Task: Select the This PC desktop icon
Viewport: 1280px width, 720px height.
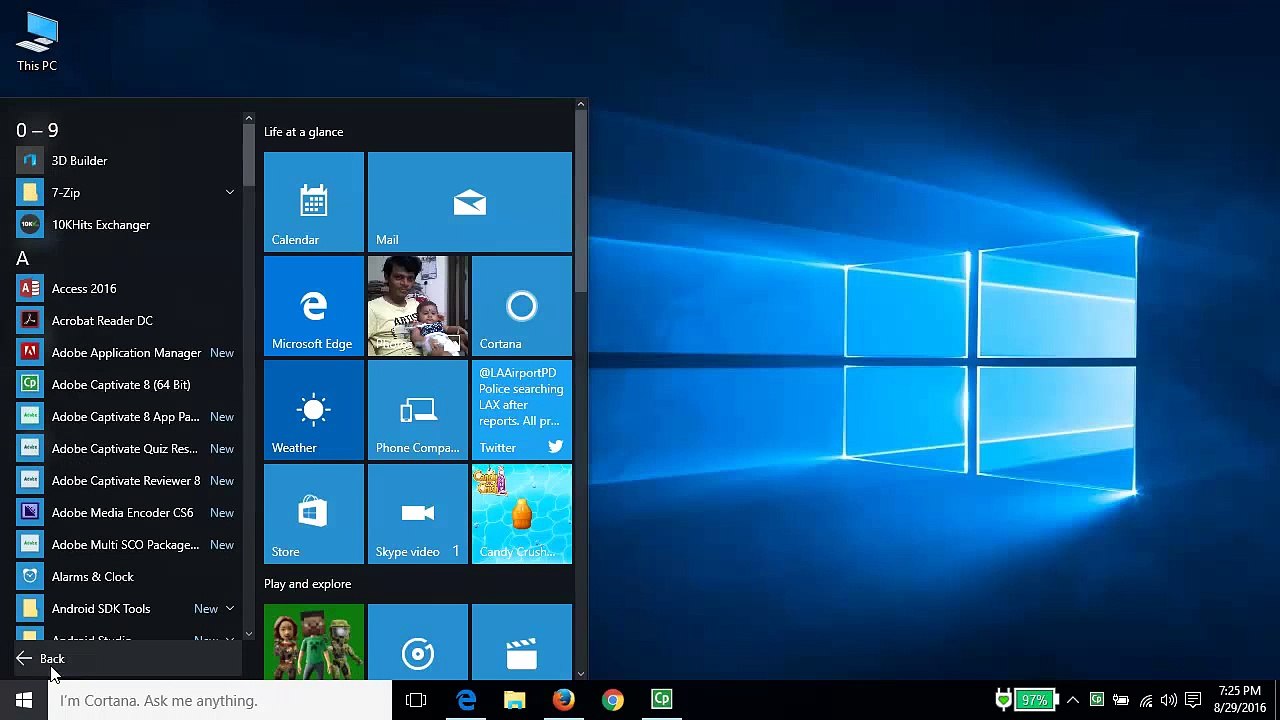Action: click(x=37, y=42)
